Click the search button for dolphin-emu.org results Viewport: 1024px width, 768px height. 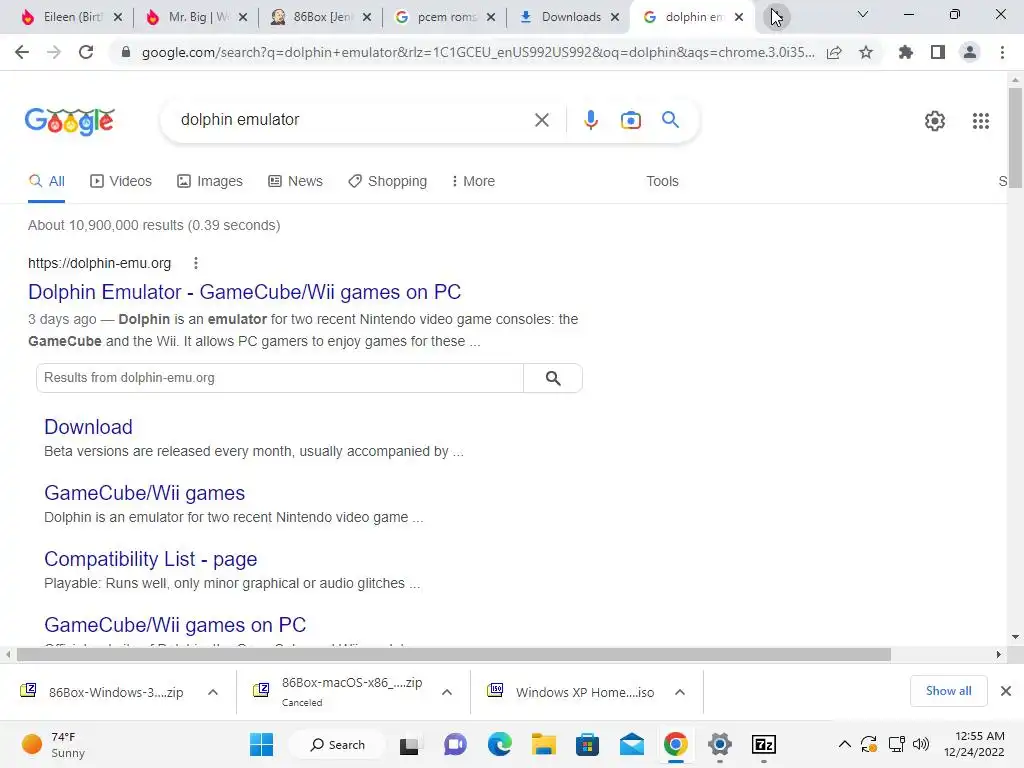[552, 378]
